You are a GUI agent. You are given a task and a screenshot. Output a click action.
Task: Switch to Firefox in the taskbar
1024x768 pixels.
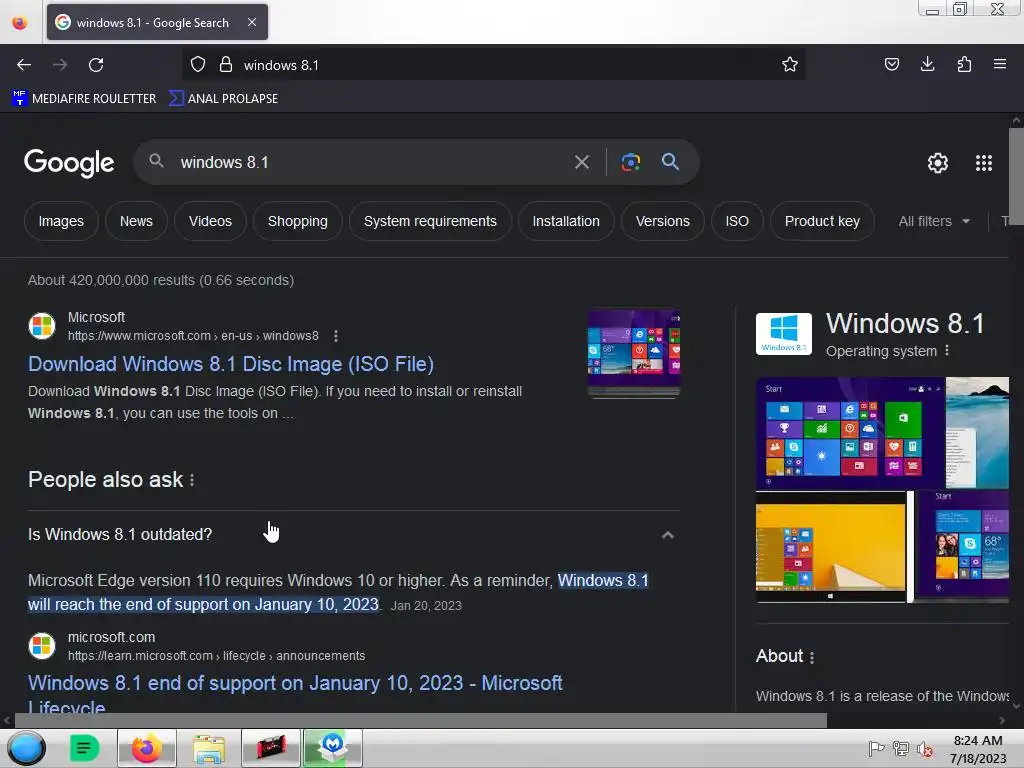pos(146,748)
